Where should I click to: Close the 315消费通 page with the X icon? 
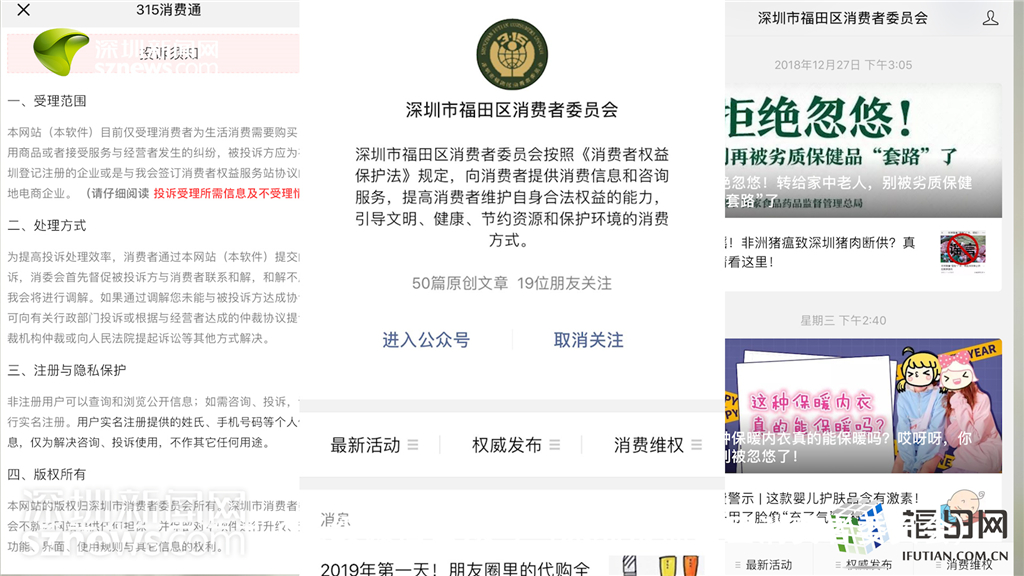point(24,11)
